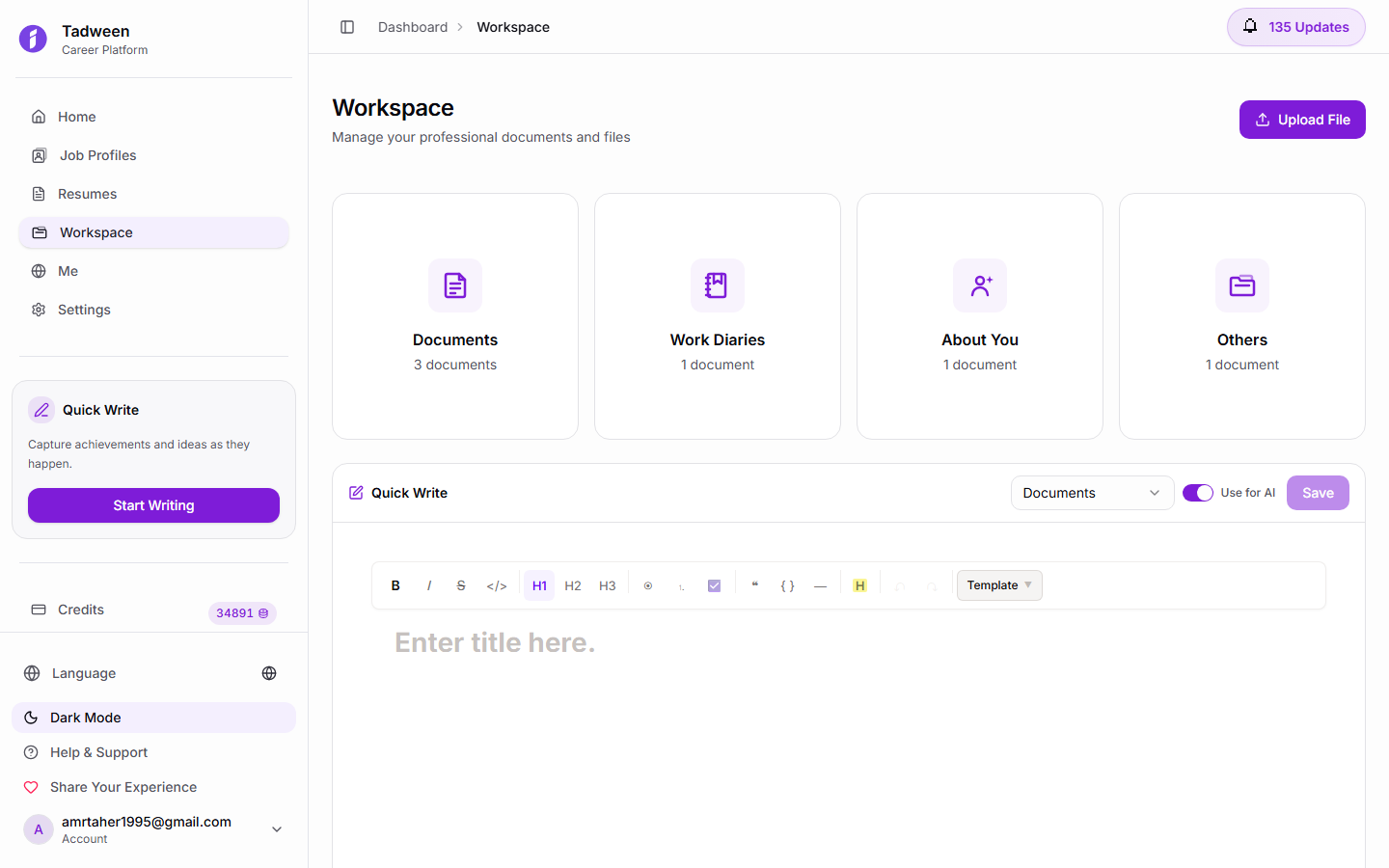Insert inline code with the </> icon

tap(496, 585)
